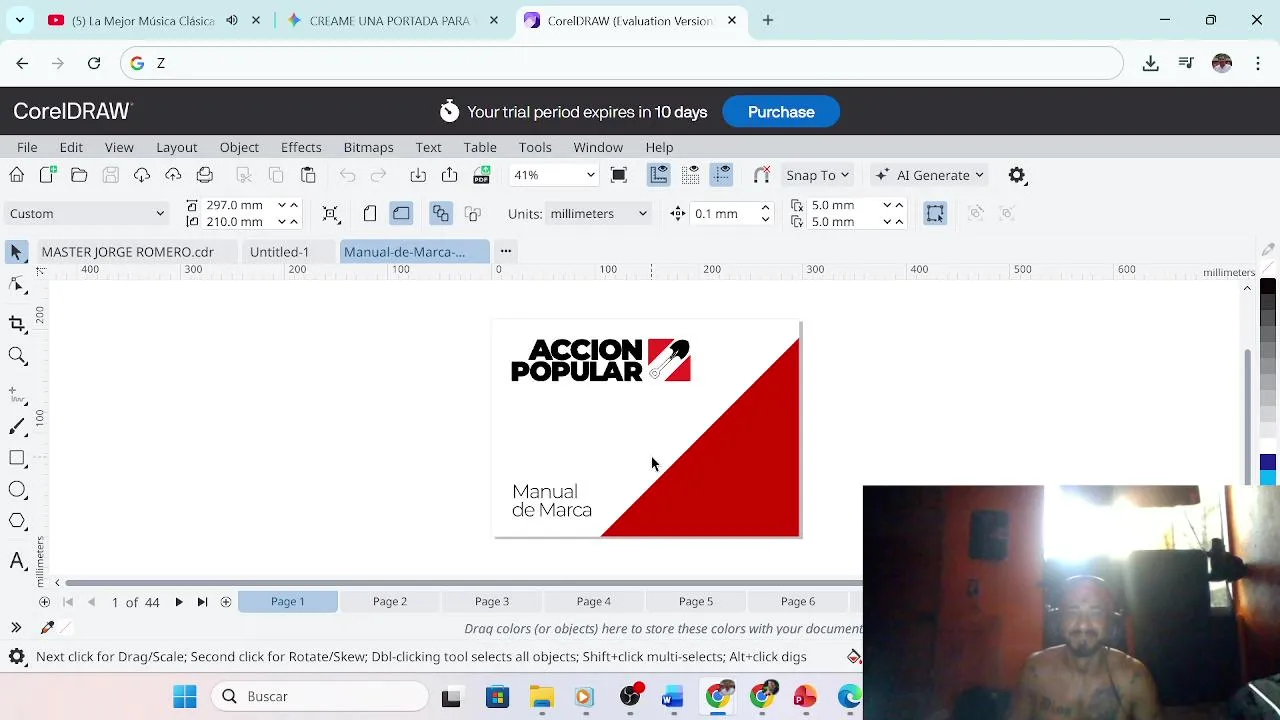Viewport: 1280px width, 720px height.
Task: Click the all-pages size icon
Action: coord(331,213)
